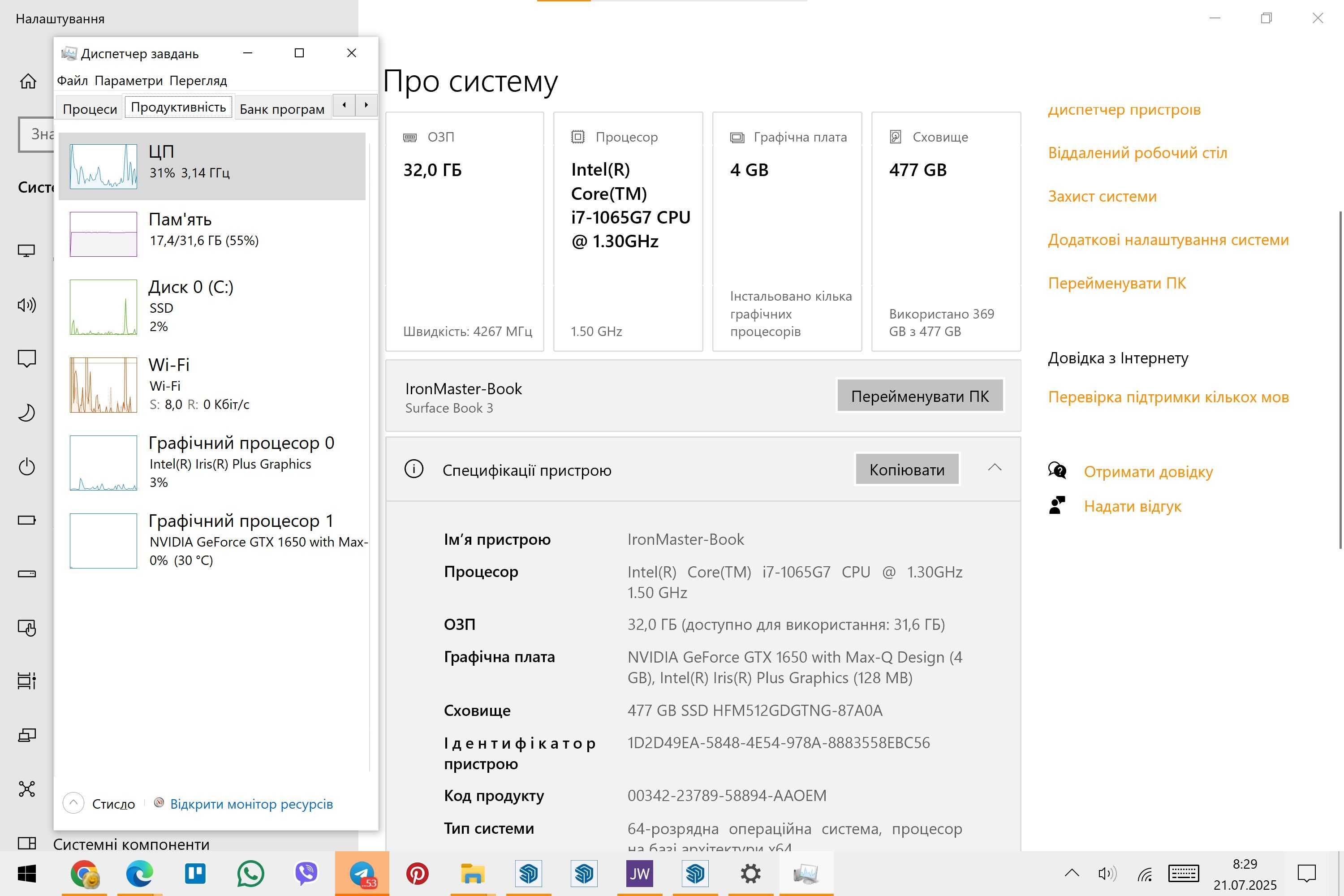Open JW Library from taskbar
Screen dimensions: 1344x896
[639, 874]
